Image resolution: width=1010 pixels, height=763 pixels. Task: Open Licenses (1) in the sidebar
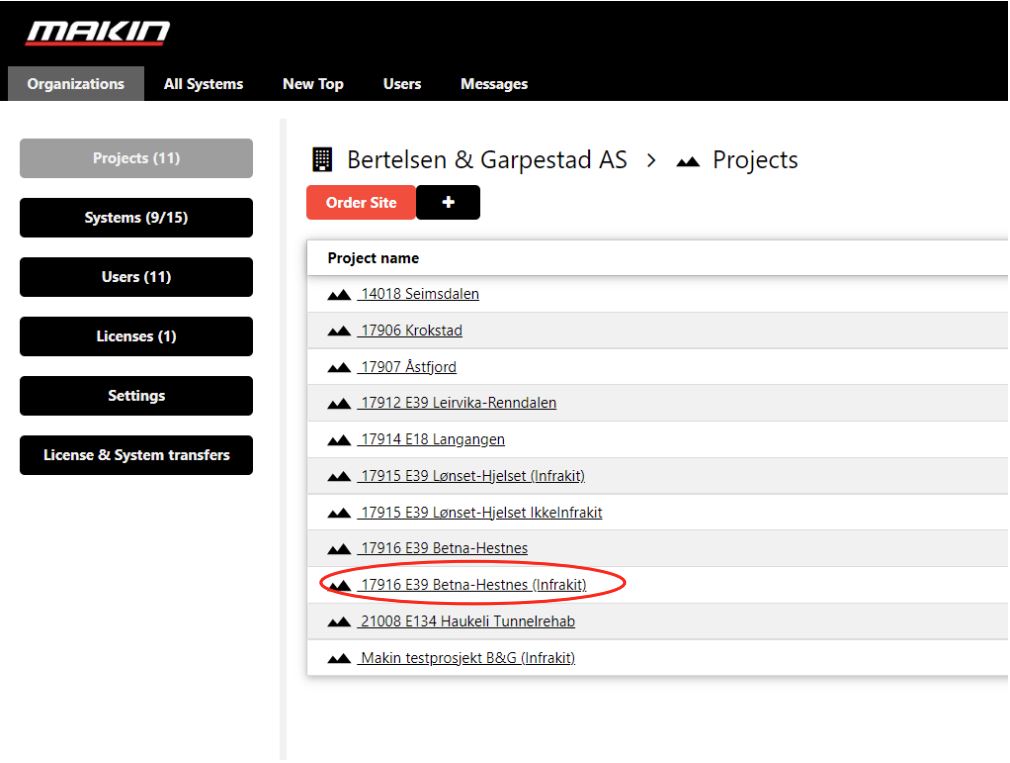137,336
